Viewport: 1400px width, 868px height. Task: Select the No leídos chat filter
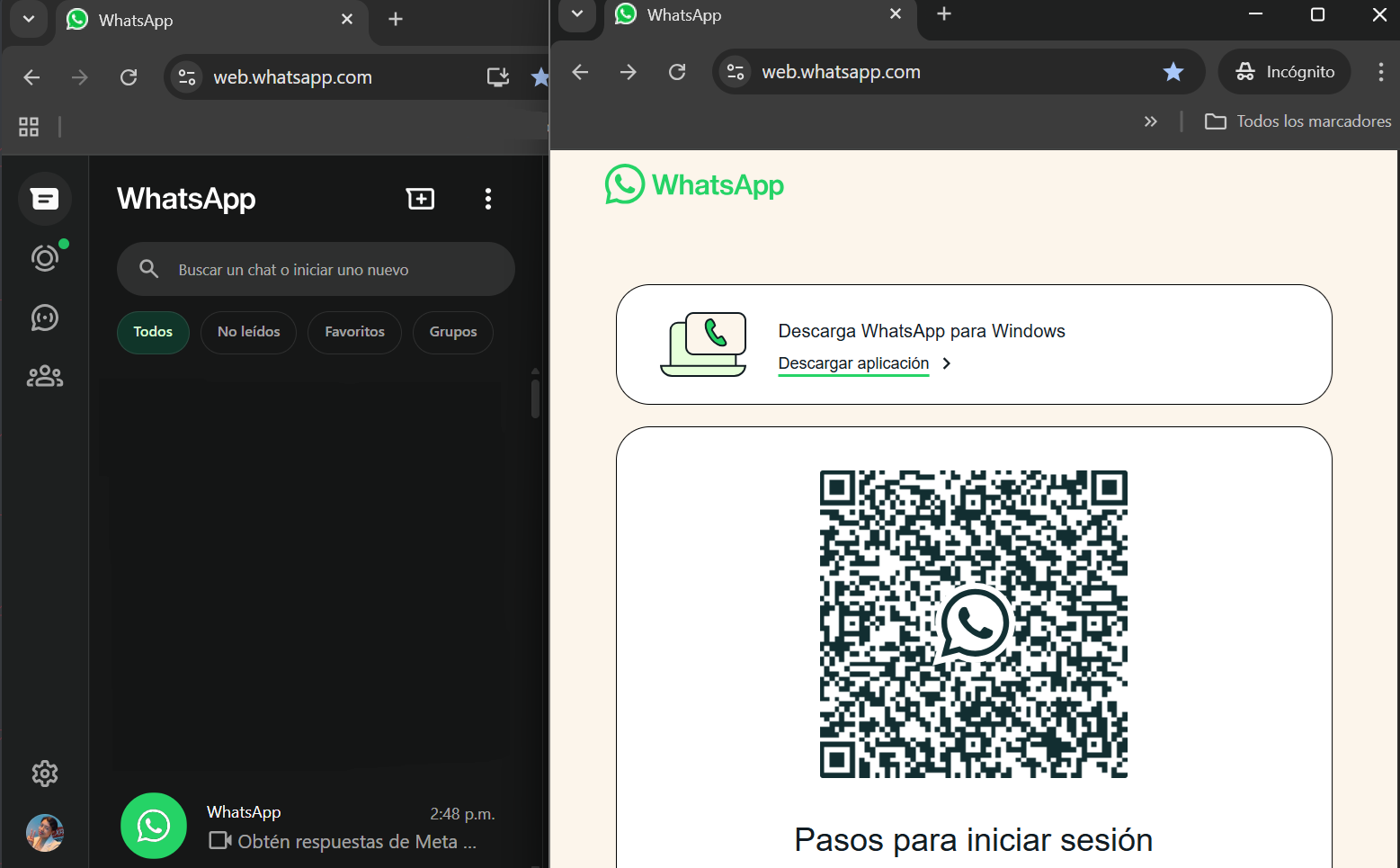tap(248, 332)
